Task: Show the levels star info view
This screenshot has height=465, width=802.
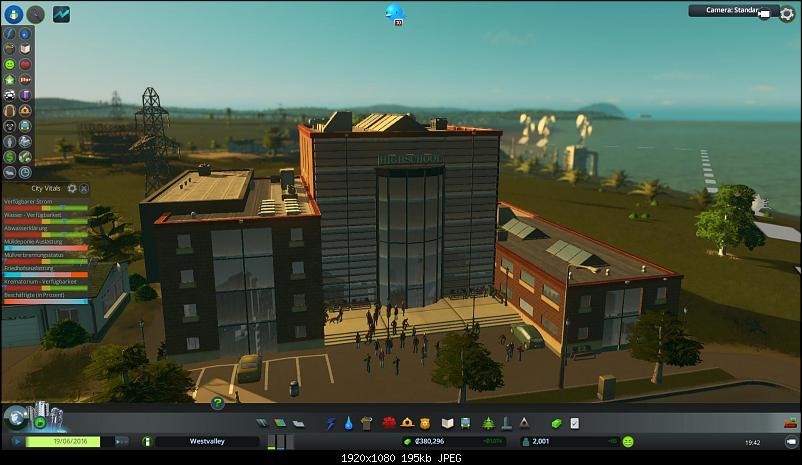Action: [10, 80]
